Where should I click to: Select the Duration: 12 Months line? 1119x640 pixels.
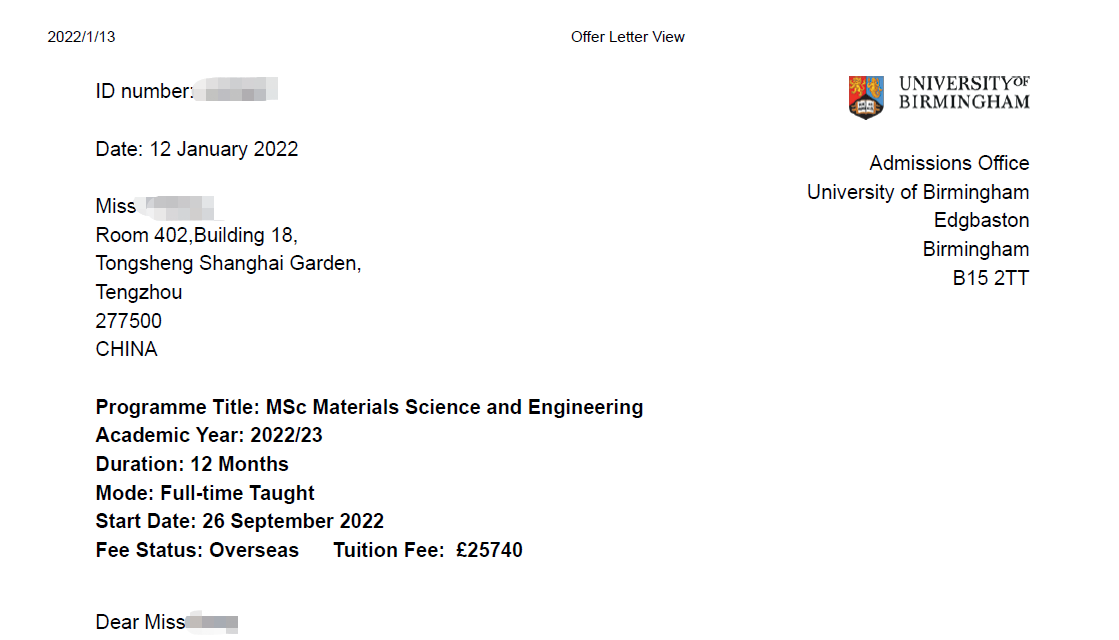(192, 464)
